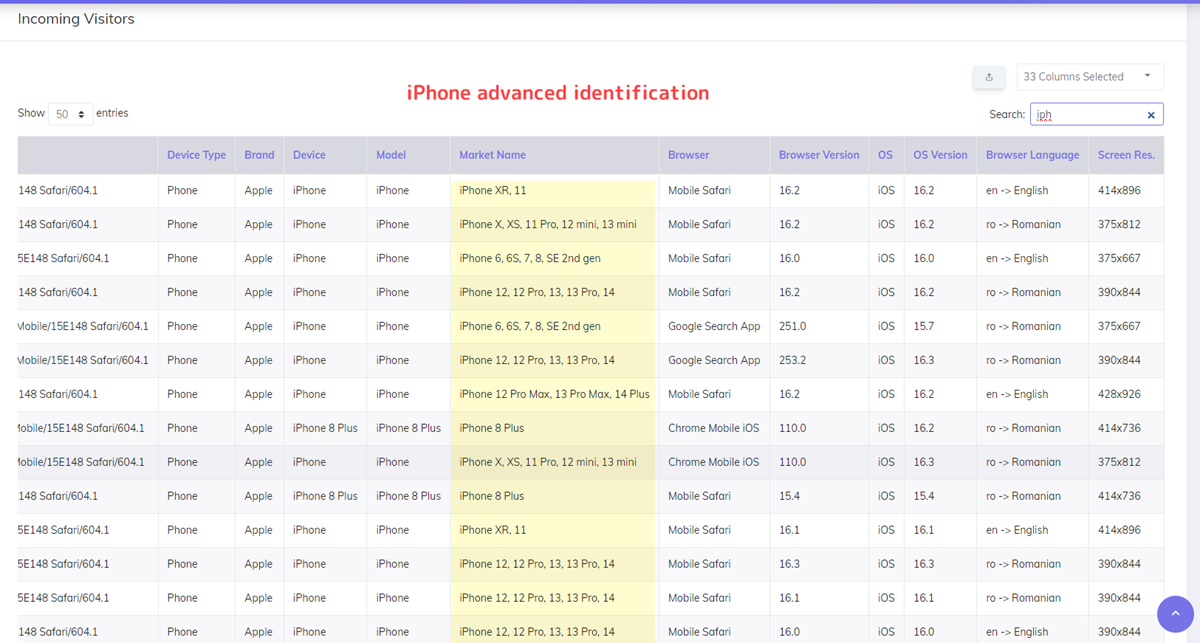Image resolution: width=1200 pixels, height=643 pixels.
Task: Open the Show entries count selector
Action: click(70, 113)
